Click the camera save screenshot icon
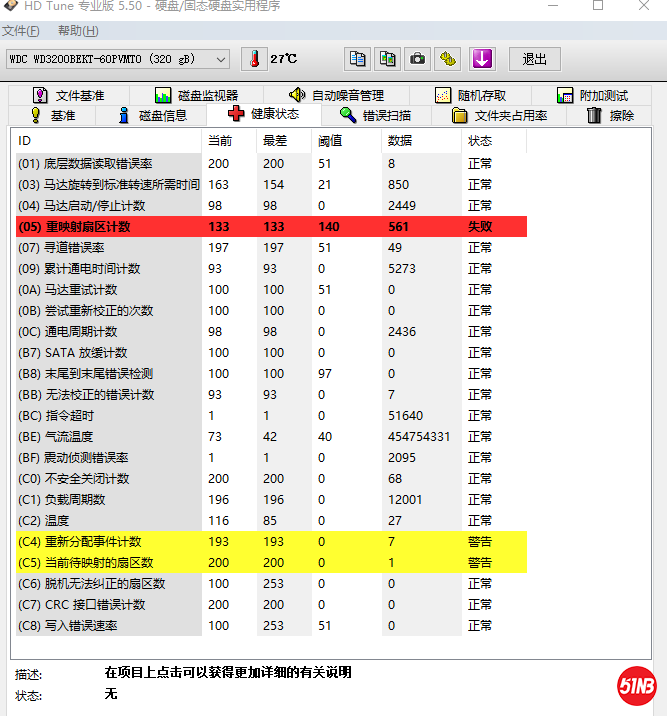 (417, 59)
